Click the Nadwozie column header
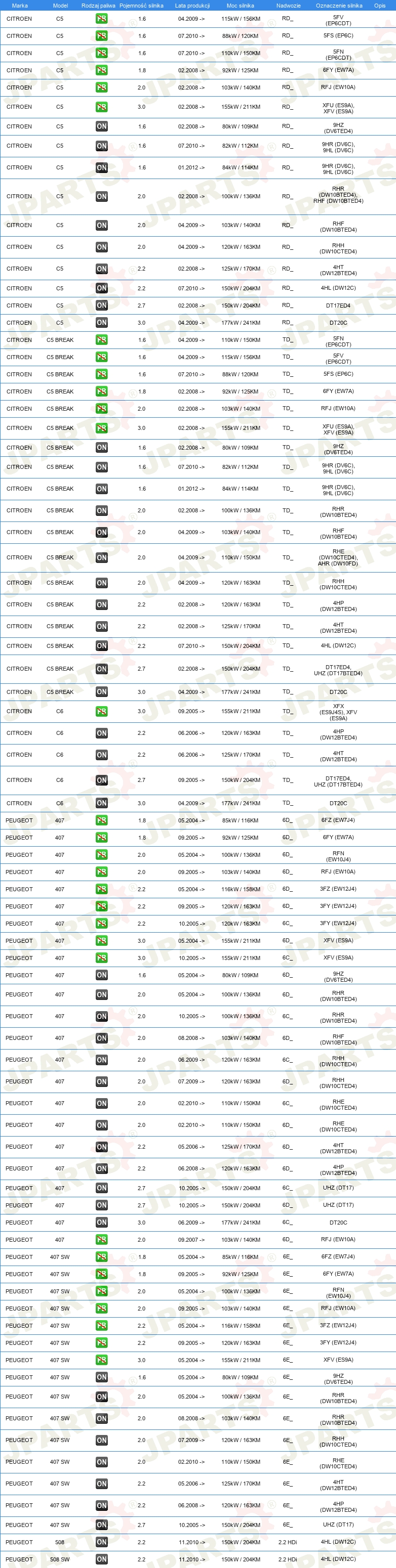This screenshot has width=396, height=1568. (288, 6)
